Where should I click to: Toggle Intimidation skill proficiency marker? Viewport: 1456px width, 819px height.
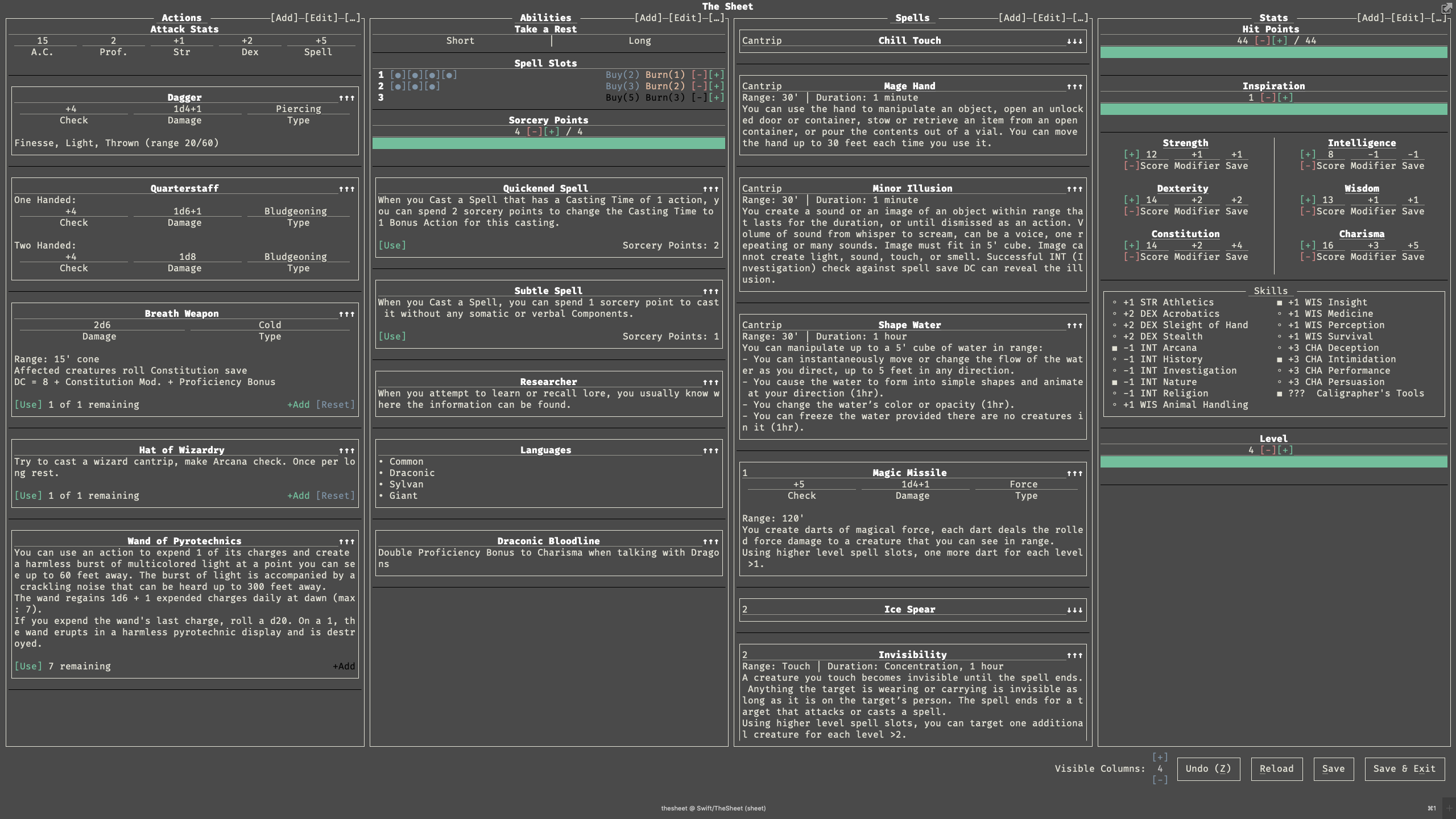click(x=1279, y=359)
